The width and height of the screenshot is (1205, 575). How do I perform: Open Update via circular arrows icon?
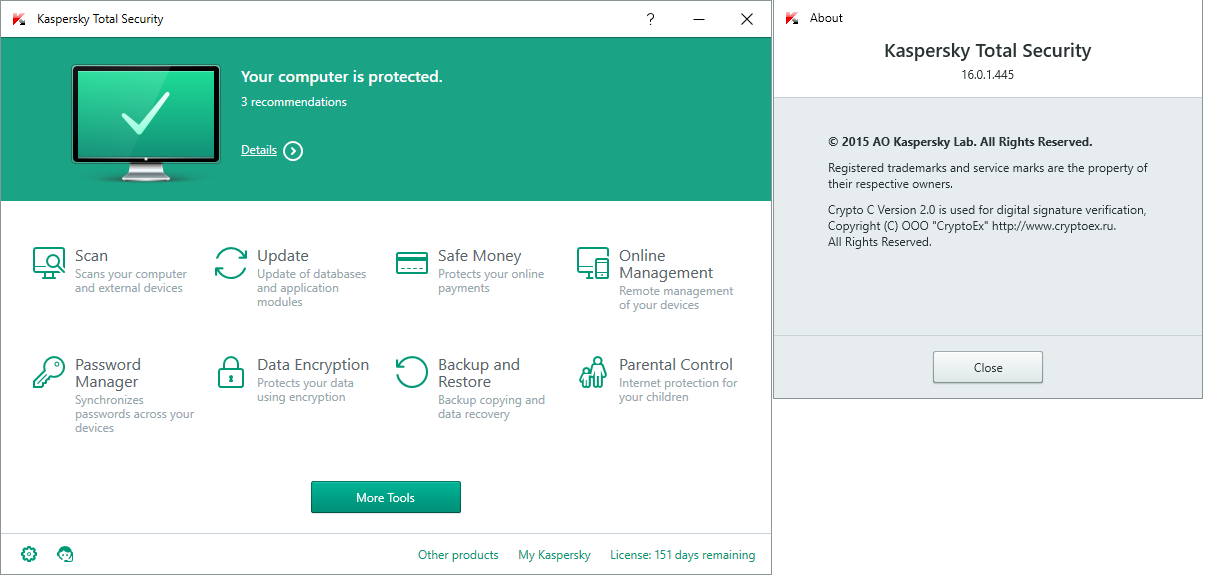pyautogui.click(x=231, y=263)
